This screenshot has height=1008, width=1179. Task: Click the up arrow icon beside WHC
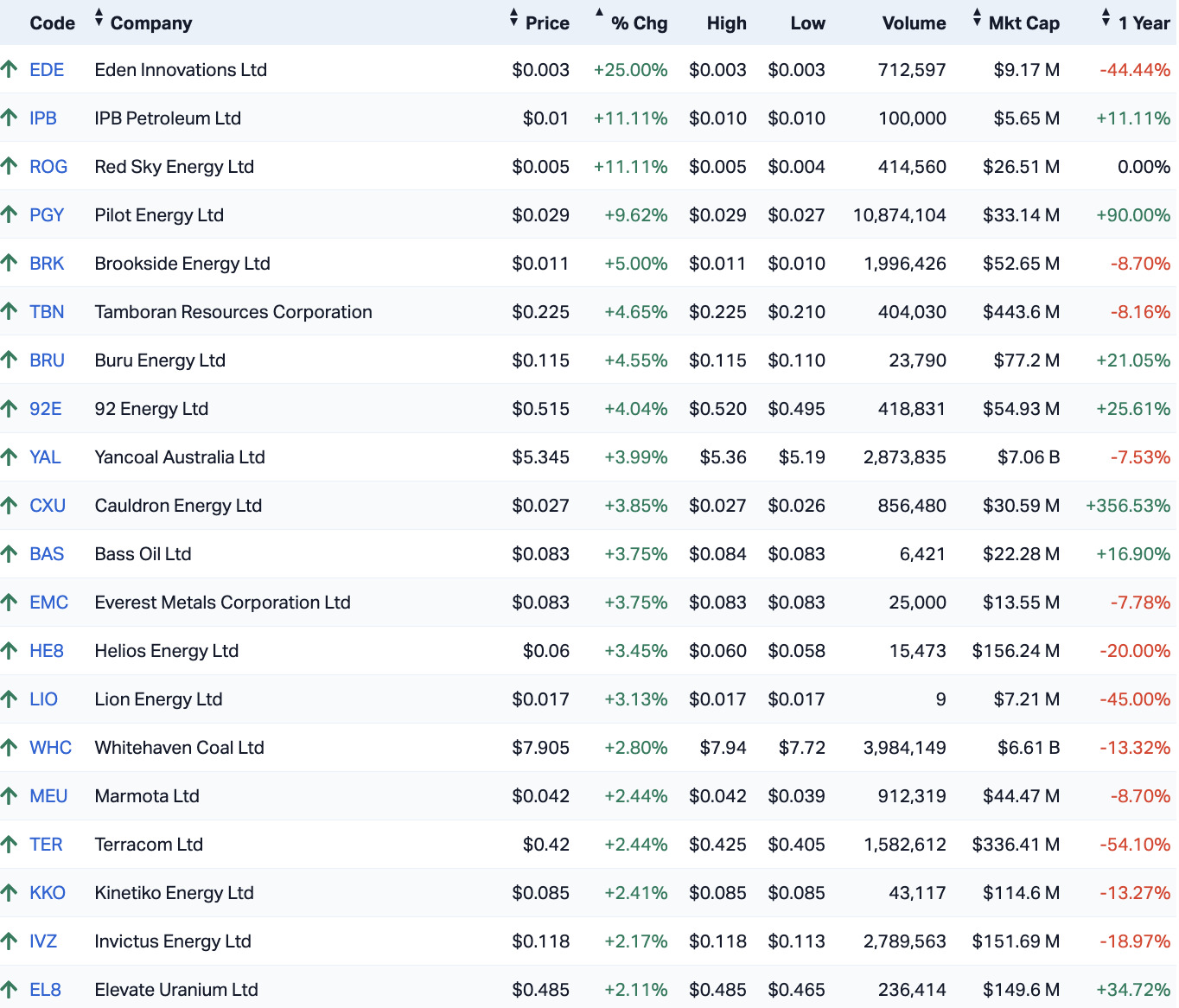(9, 747)
